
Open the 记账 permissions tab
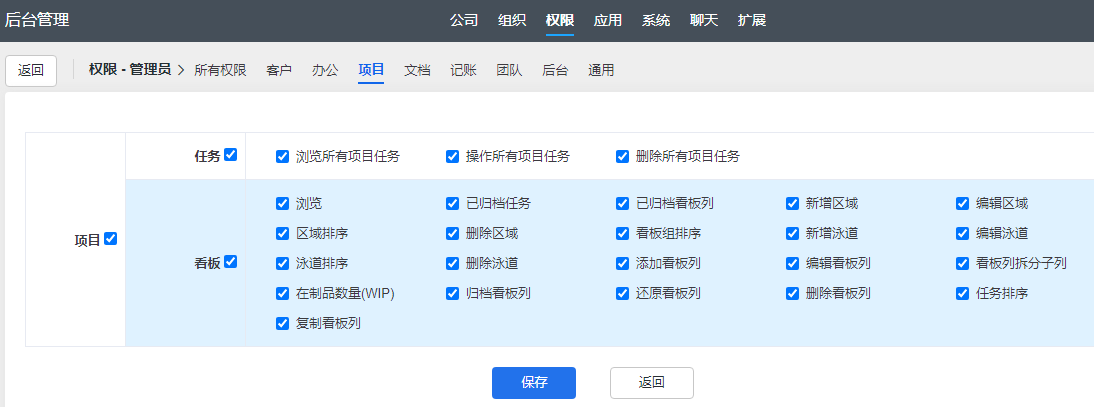tap(463, 70)
